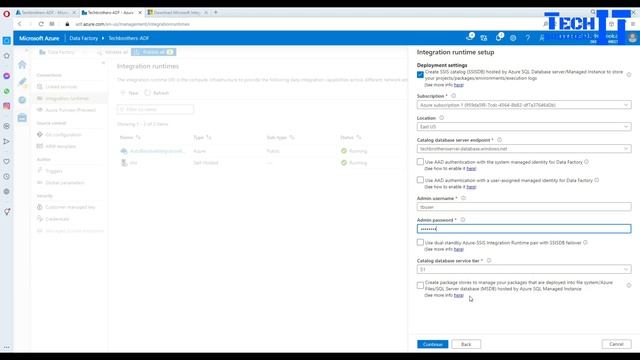The image size is (640, 360).
Task: Click the Microsoft Azure header title
Action: [x=39, y=38]
